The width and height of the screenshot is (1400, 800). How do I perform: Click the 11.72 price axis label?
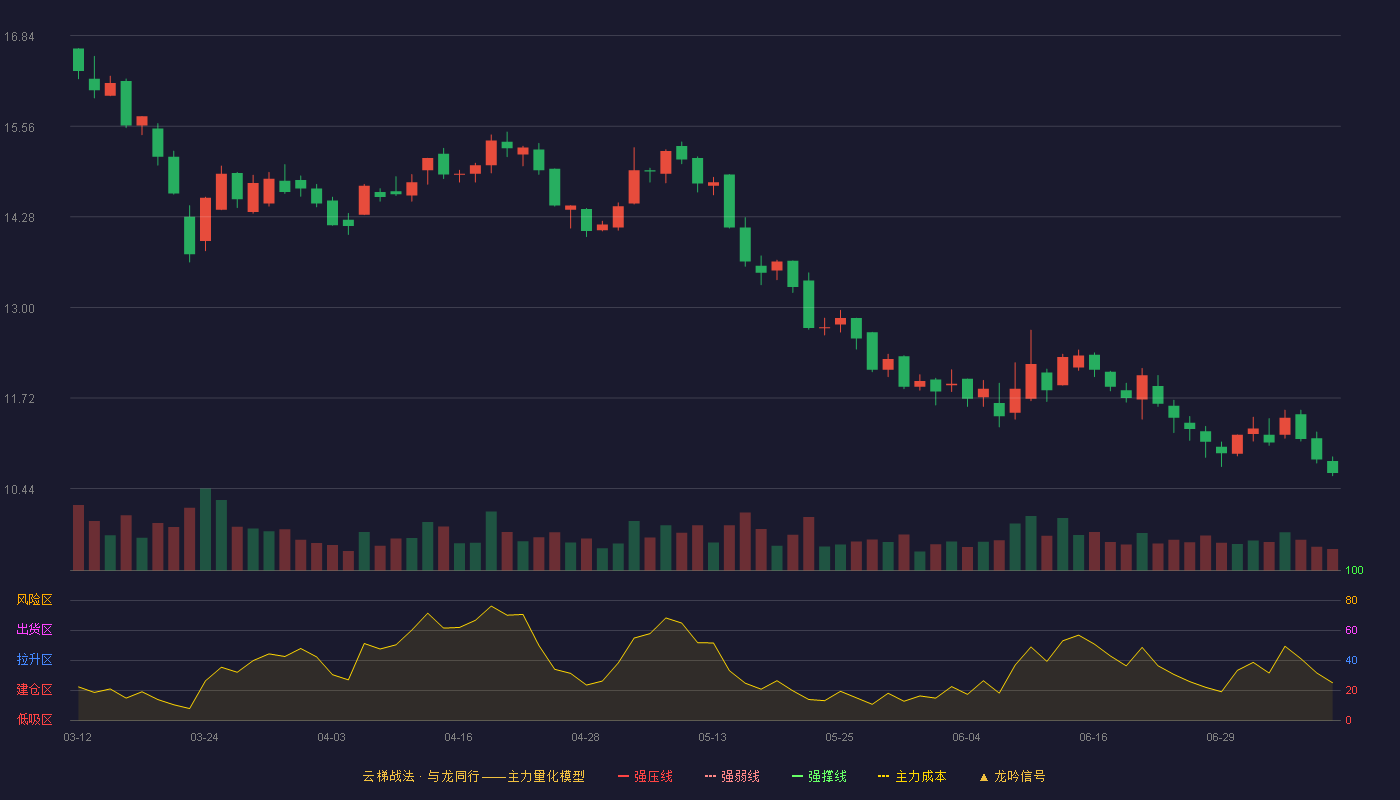click(x=19, y=399)
